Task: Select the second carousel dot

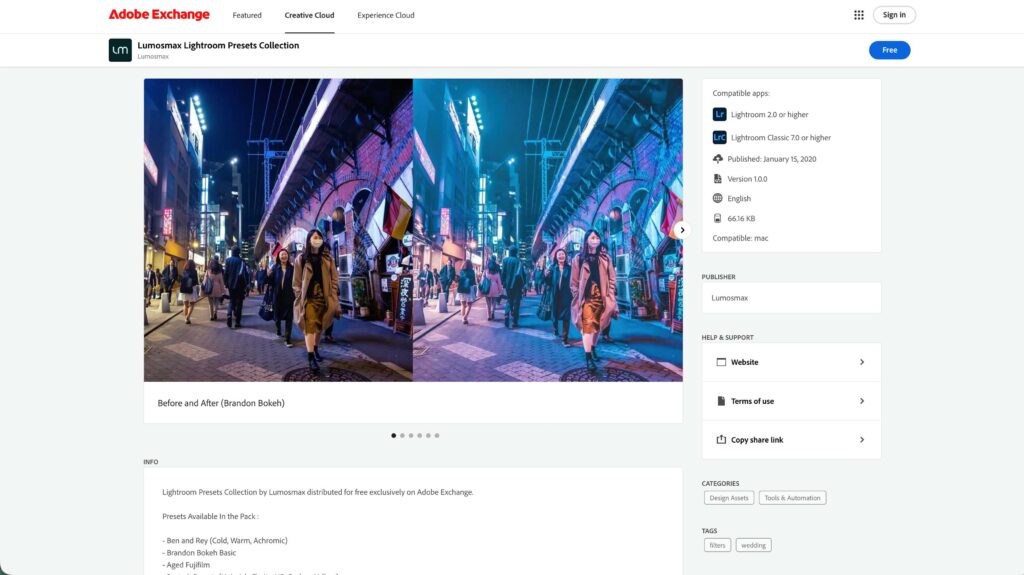Action: [x=402, y=435]
